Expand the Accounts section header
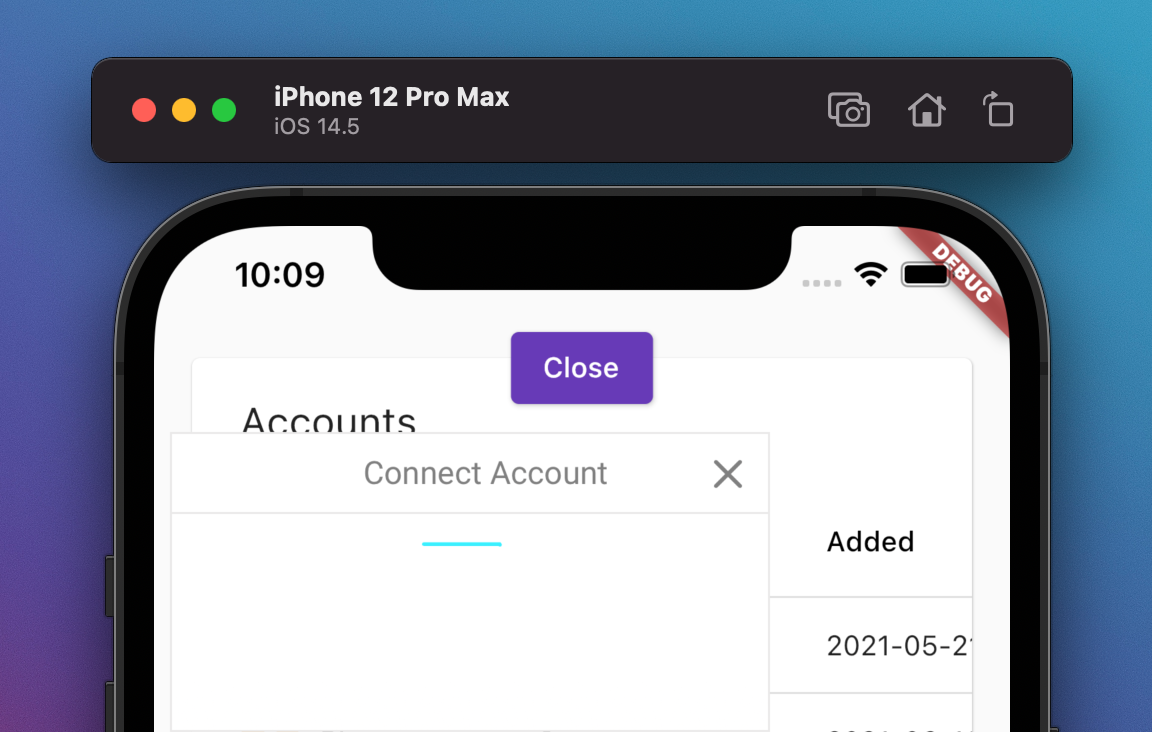Viewport: 1152px width, 732px height. 329,421
